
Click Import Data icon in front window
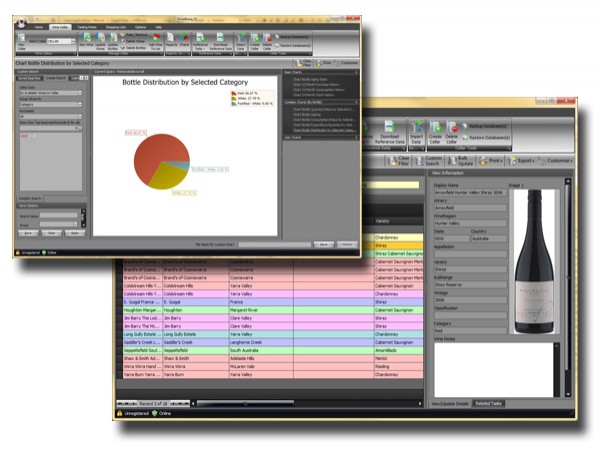coord(241,41)
